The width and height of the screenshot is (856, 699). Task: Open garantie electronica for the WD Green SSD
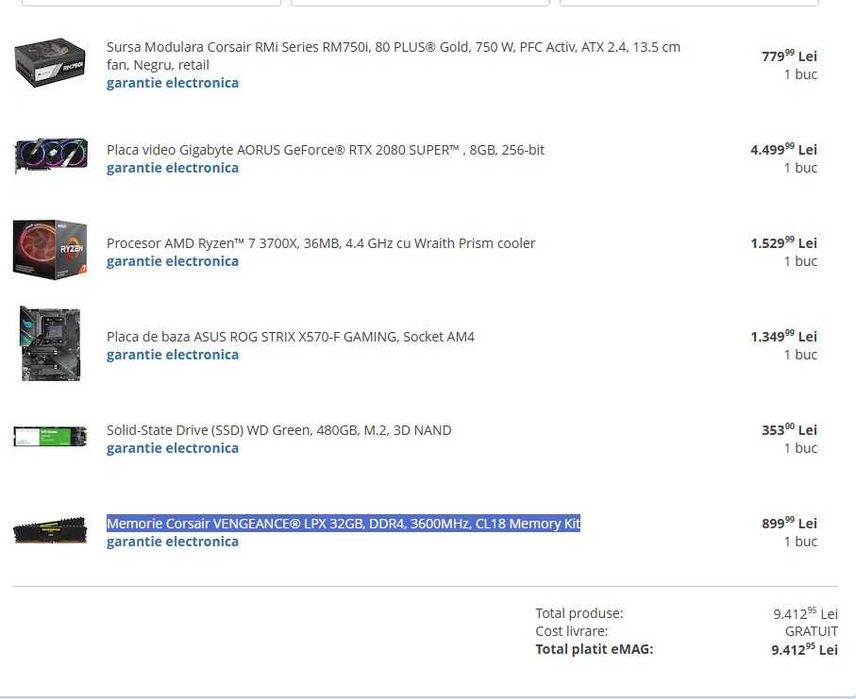point(173,448)
